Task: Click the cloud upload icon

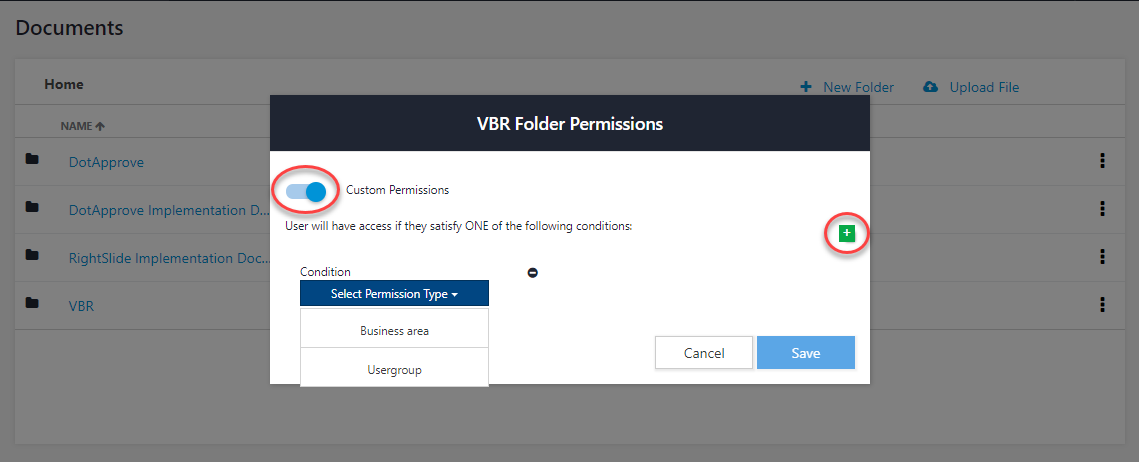Action: tap(931, 87)
